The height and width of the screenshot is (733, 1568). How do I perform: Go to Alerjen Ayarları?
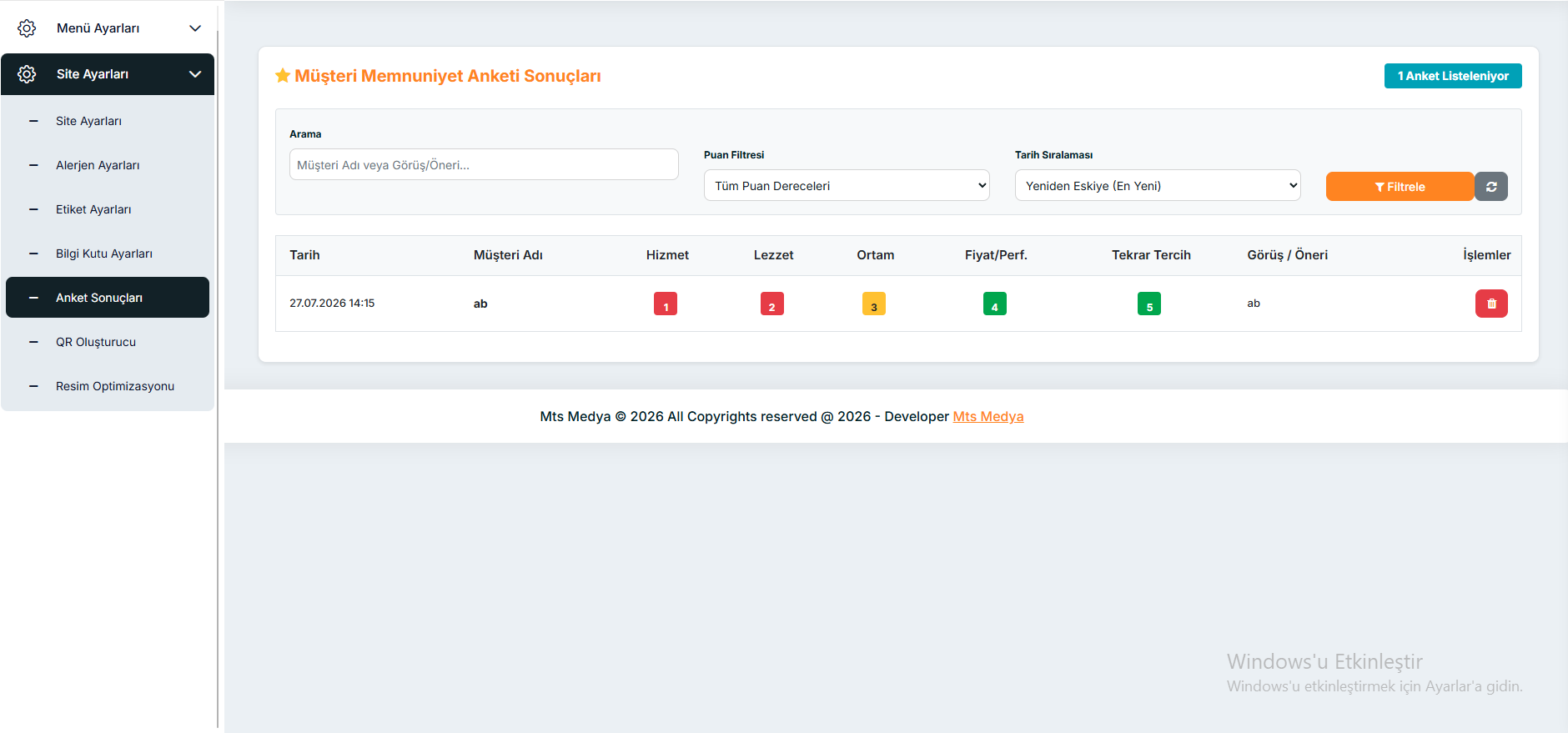108,165
